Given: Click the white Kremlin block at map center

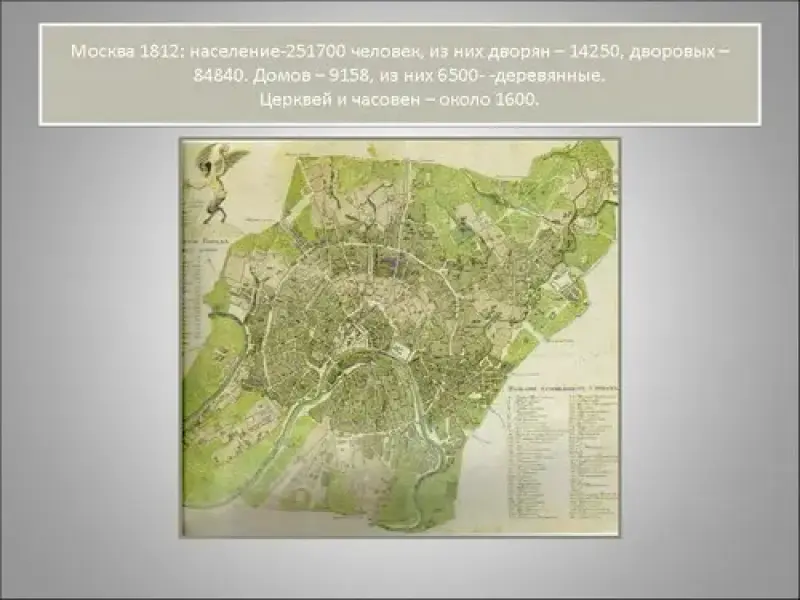Looking at the screenshot, I should (x=402, y=351).
